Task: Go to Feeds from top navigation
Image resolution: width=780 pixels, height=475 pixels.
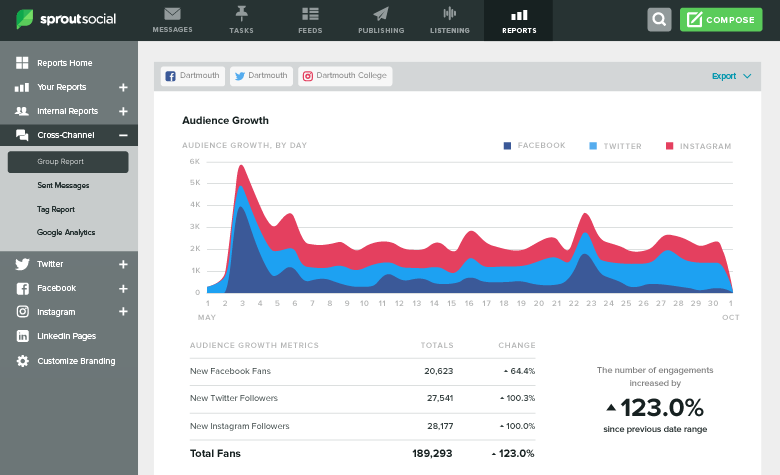Action: pyautogui.click(x=310, y=20)
